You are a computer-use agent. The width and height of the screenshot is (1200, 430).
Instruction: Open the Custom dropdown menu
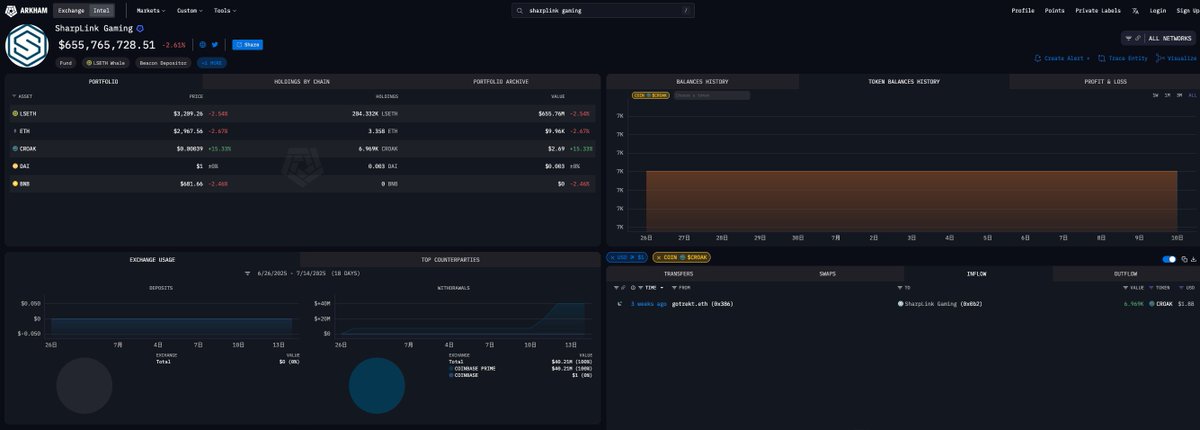point(189,10)
